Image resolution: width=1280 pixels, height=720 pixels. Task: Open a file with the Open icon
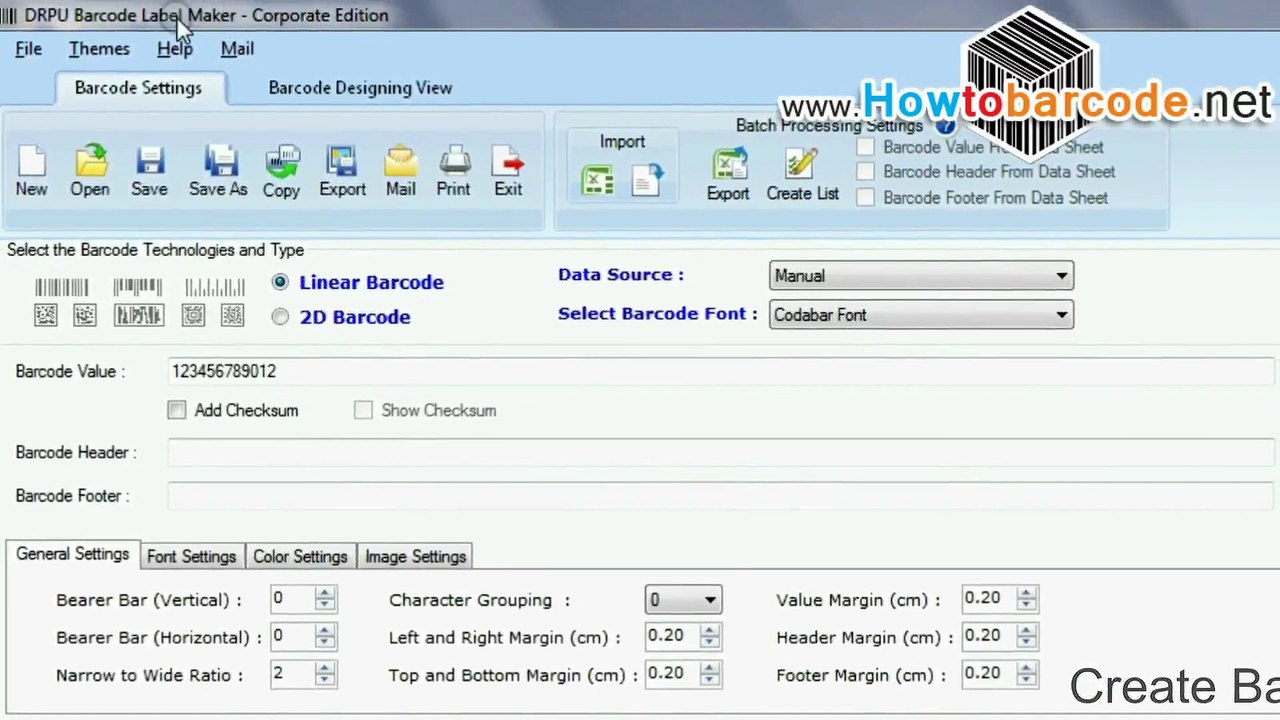(x=90, y=163)
